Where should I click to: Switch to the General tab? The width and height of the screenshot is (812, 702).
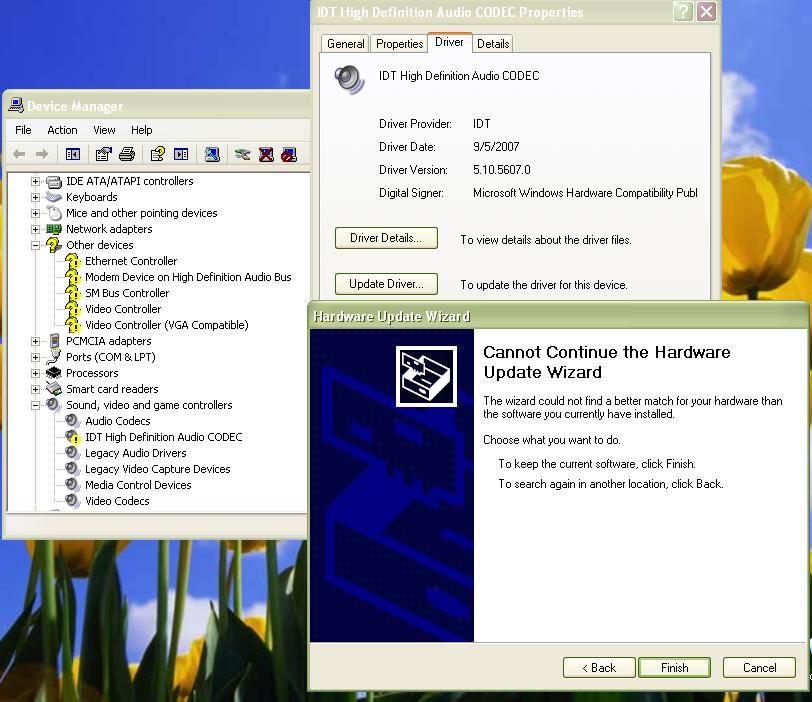click(345, 44)
